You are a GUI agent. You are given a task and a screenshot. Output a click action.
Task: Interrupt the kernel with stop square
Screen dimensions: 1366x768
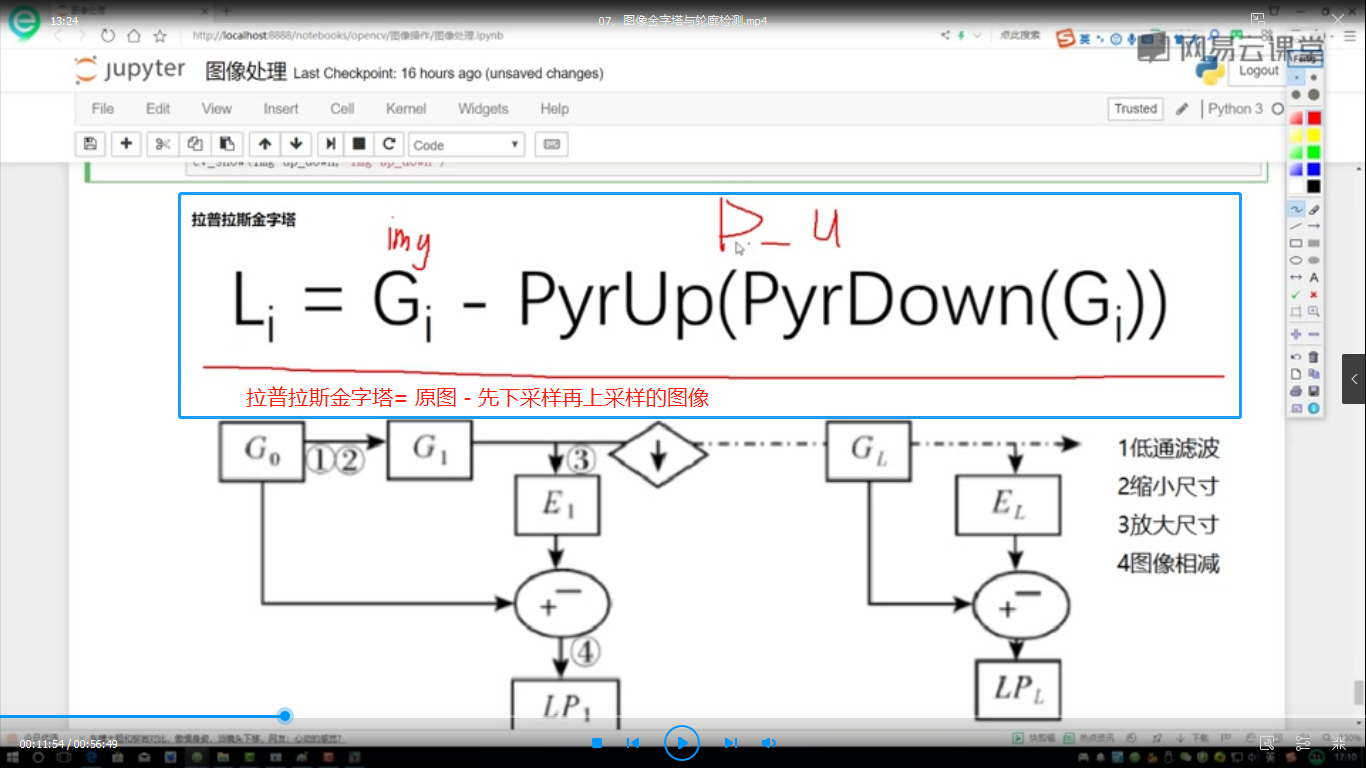[x=359, y=144]
